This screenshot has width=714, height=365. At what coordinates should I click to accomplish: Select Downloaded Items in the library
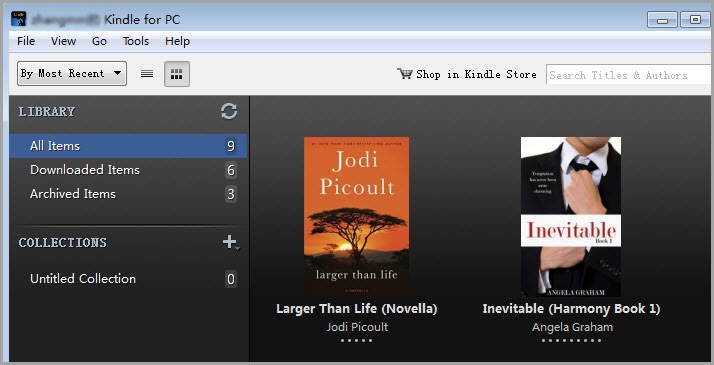(x=128, y=170)
